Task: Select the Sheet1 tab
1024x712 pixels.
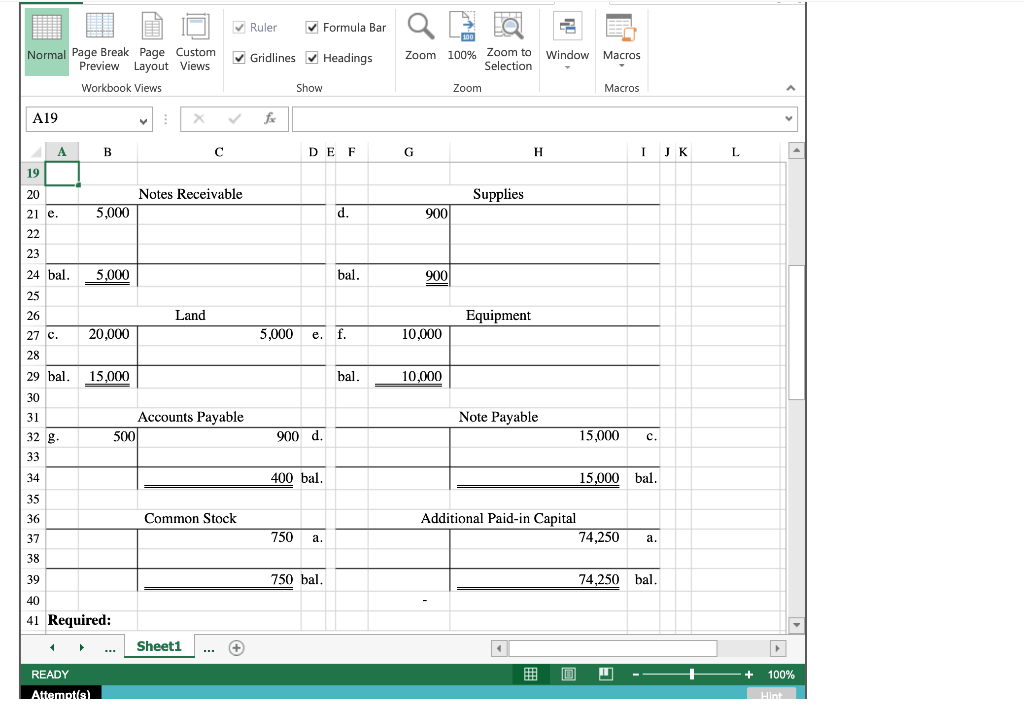Action: 159,647
